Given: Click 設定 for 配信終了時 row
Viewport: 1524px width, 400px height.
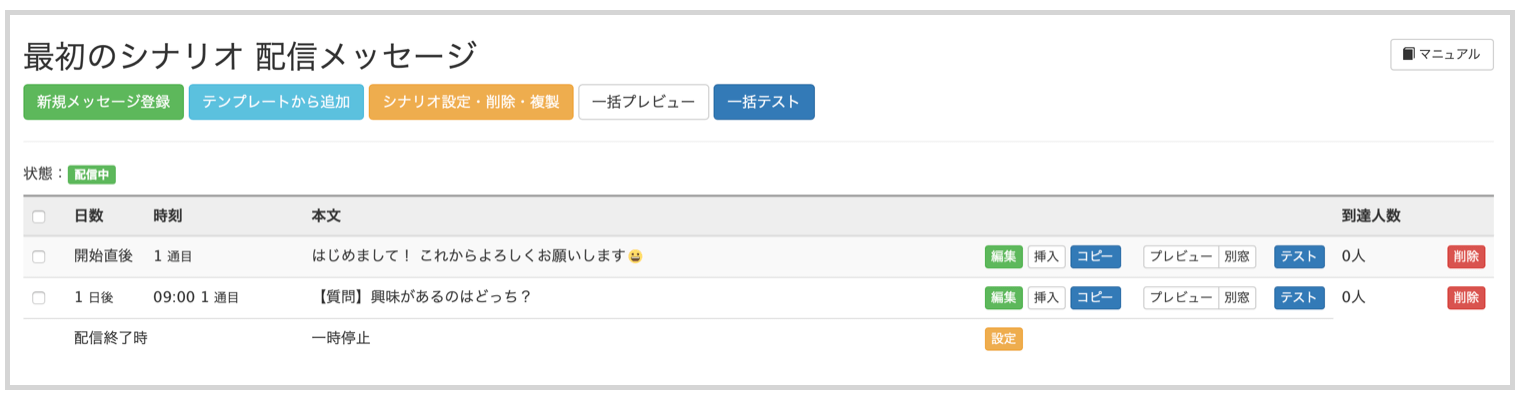Looking at the screenshot, I should (1003, 339).
